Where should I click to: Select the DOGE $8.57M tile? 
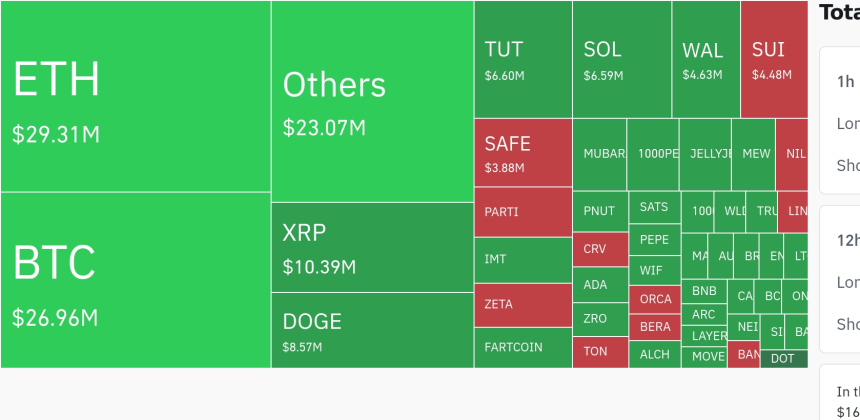coord(372,330)
